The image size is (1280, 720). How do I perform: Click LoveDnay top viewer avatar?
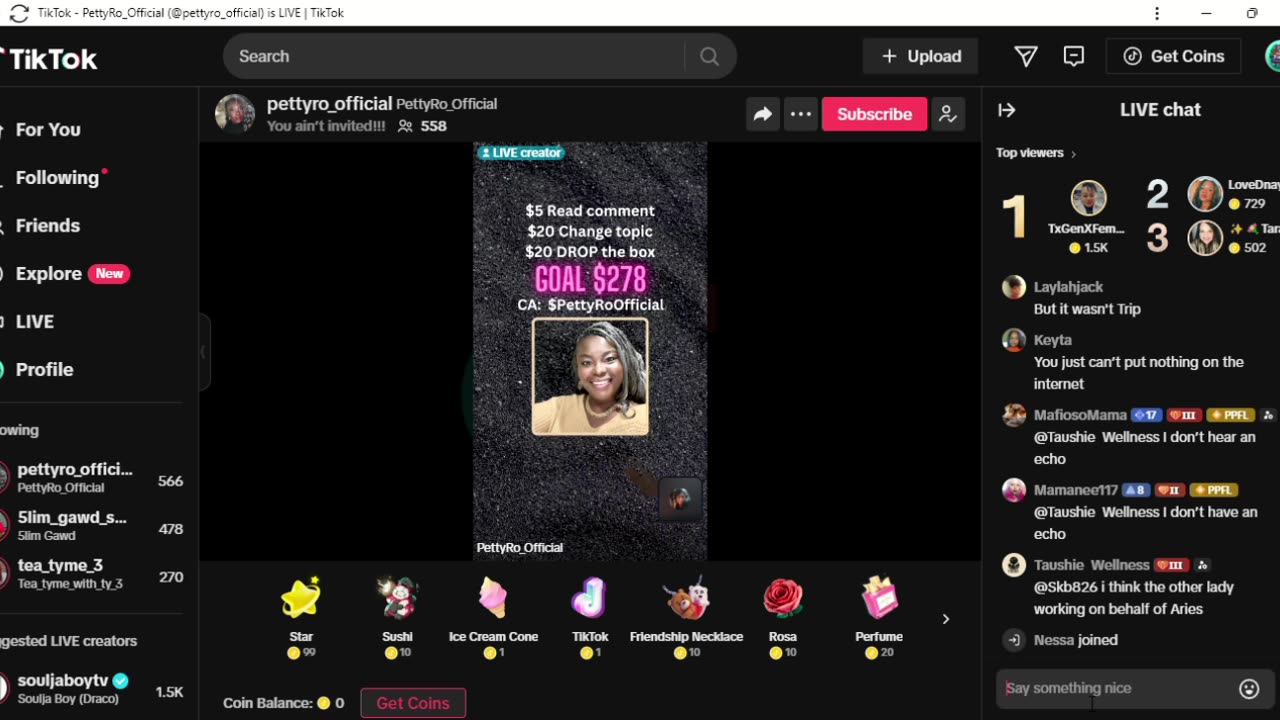pos(1205,193)
